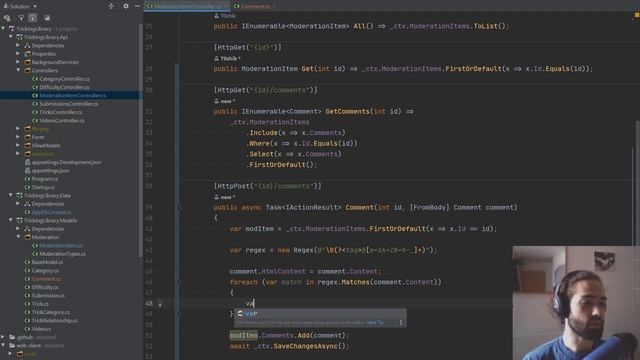
Task: Click the locate/select opened file crosshair icon
Action: 111,6
